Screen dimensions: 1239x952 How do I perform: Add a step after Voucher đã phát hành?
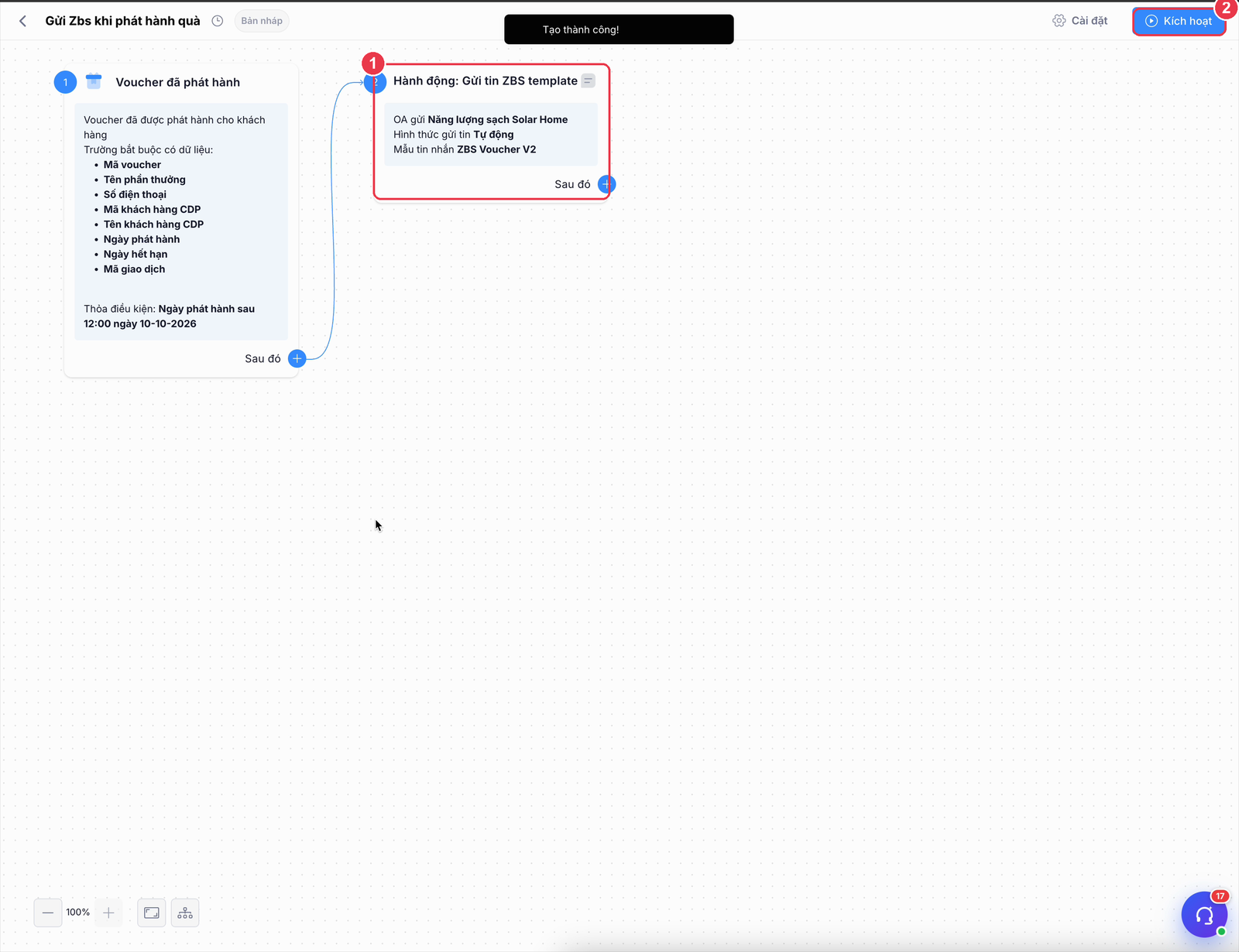(297, 358)
